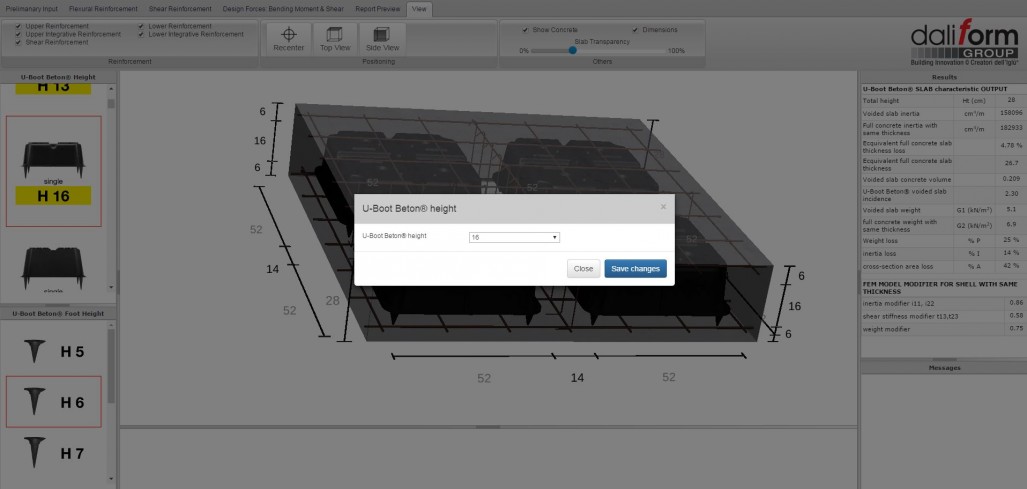The image size is (1027, 489).
Task: Click the Voided slab inertia row
Action: pos(943,113)
